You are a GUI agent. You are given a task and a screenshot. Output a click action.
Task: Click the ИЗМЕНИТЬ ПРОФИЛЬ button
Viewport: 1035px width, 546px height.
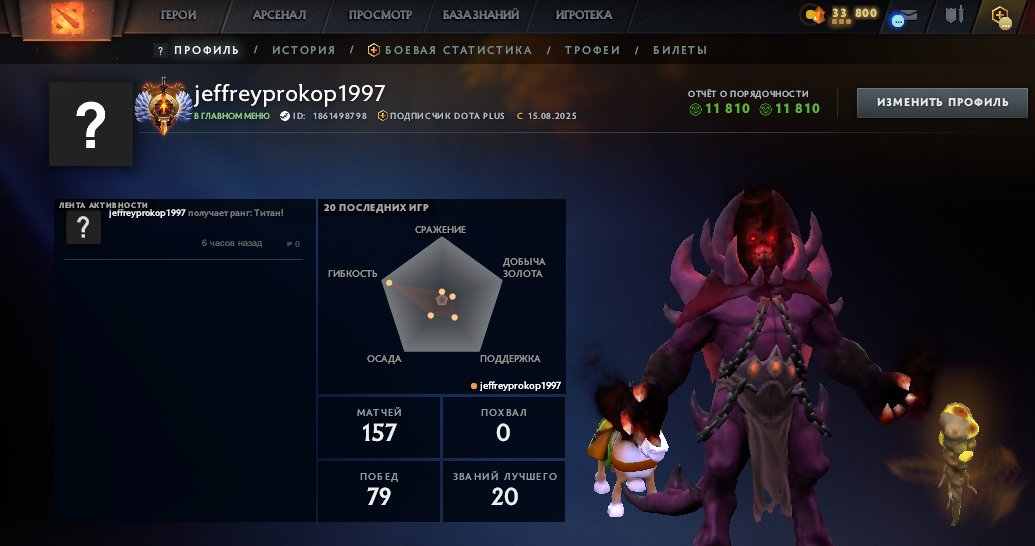pos(942,102)
